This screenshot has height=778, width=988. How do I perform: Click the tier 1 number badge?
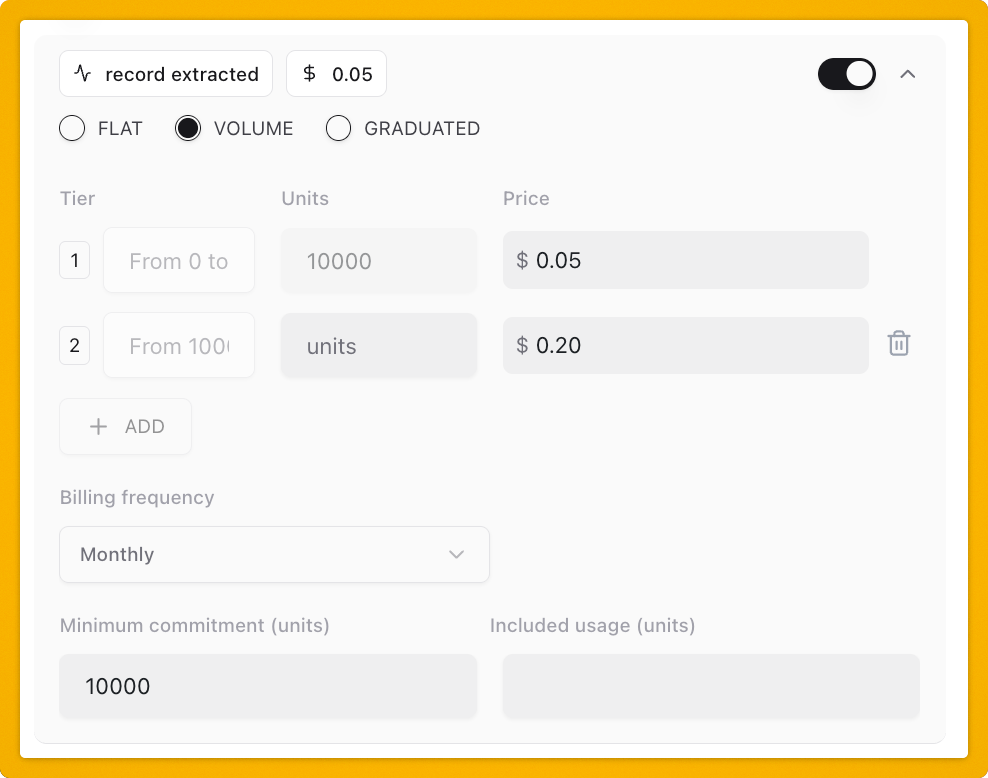point(74,259)
